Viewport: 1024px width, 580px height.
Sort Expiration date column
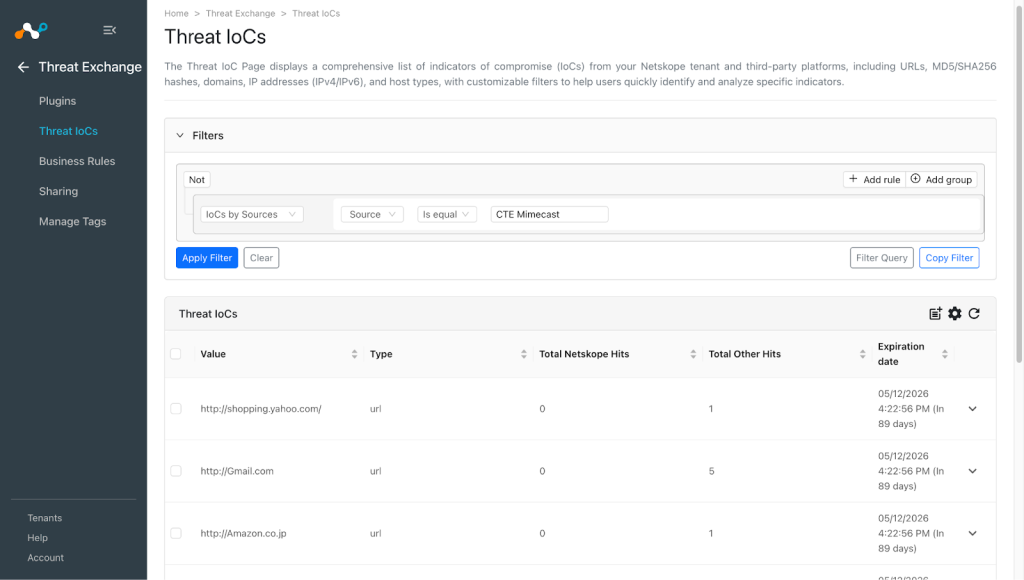point(944,354)
